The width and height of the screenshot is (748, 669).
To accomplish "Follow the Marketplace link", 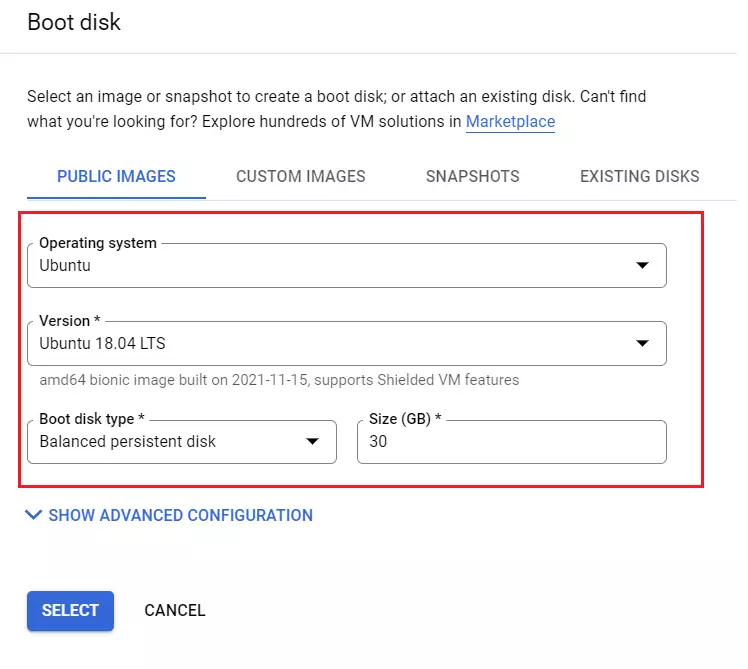I will tap(510, 122).
